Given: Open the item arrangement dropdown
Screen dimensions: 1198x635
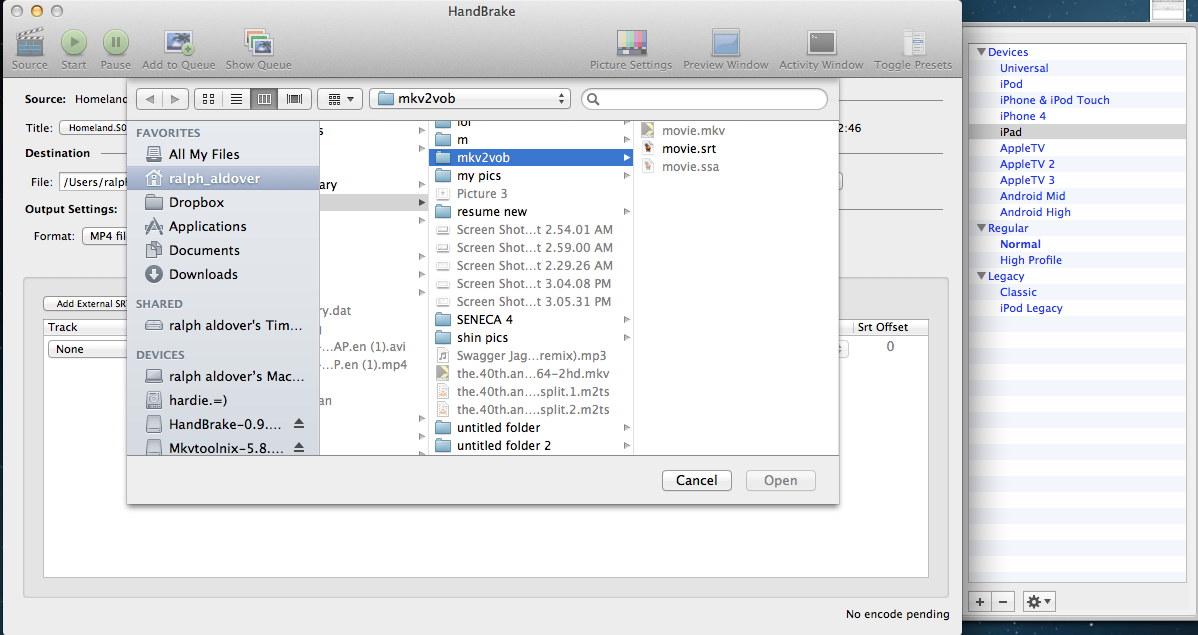Looking at the screenshot, I should pos(340,99).
